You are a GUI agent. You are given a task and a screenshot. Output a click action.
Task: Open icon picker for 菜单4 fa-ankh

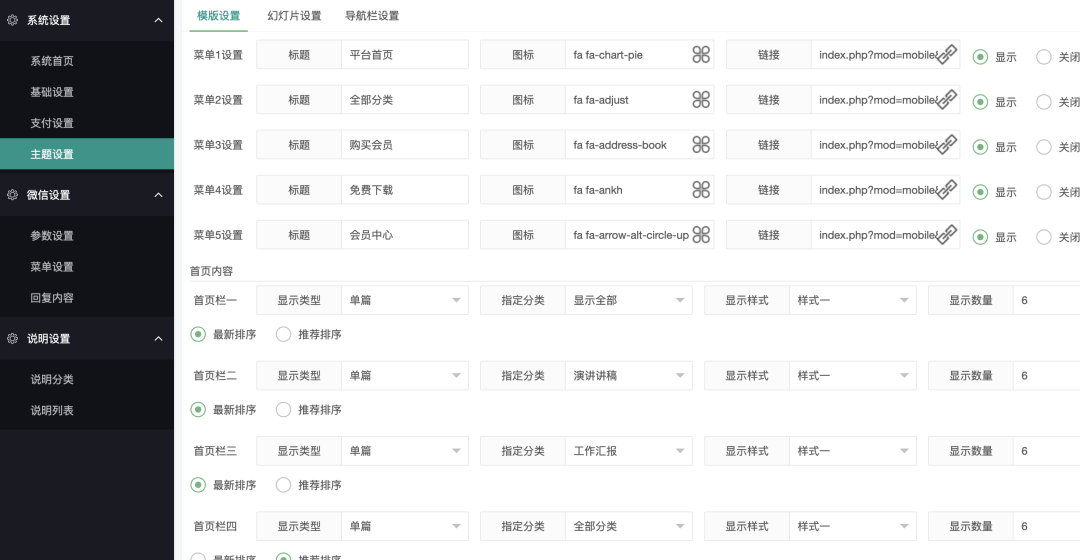coord(701,190)
